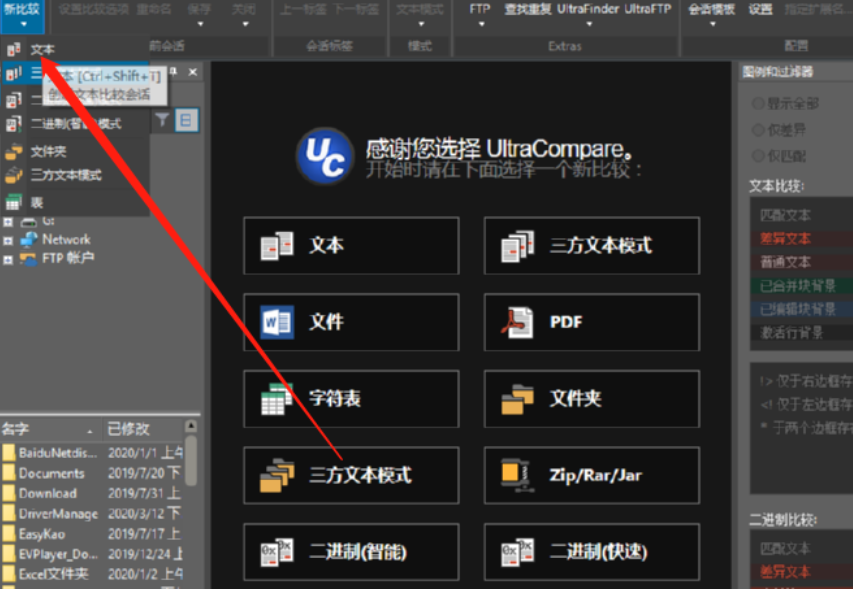Click the file list scrollbar thumb
The image size is (853, 589).
191,460
